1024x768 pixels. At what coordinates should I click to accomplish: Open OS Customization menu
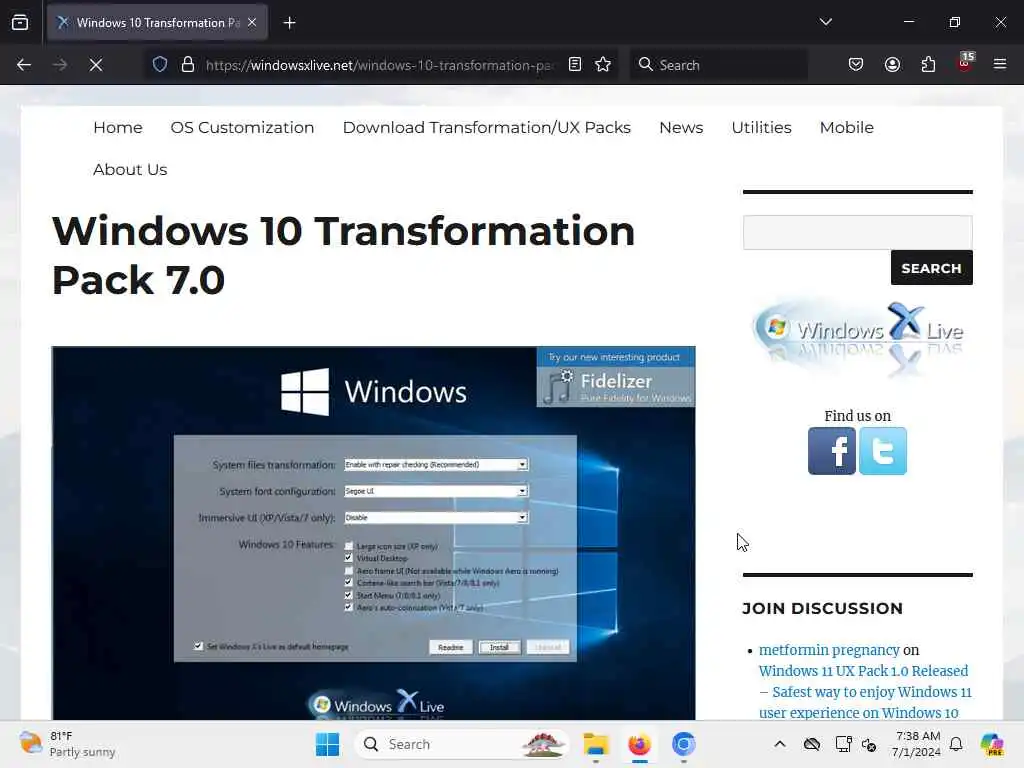(x=242, y=127)
